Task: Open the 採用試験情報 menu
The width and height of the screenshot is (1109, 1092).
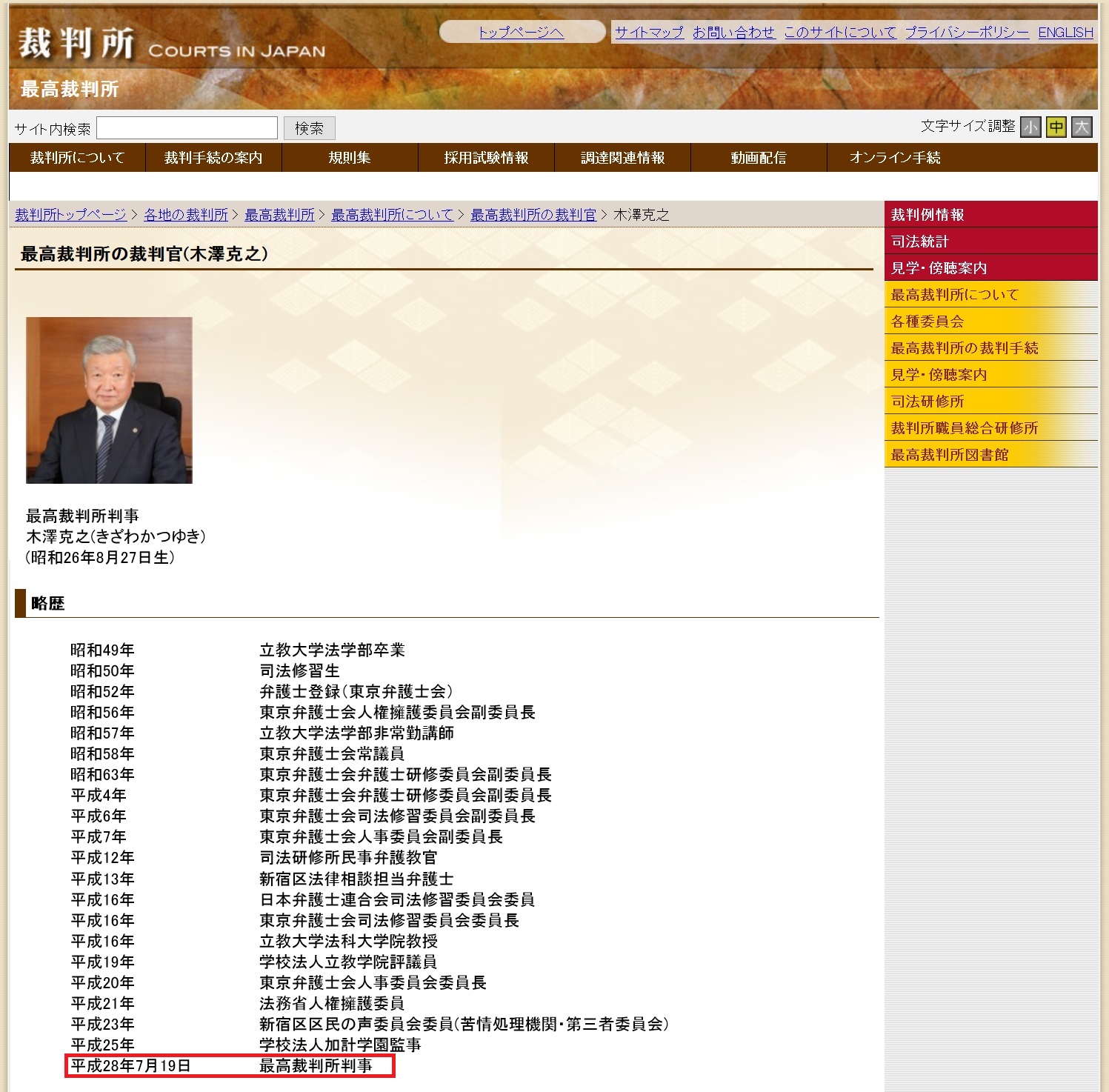Action: pyautogui.click(x=485, y=158)
